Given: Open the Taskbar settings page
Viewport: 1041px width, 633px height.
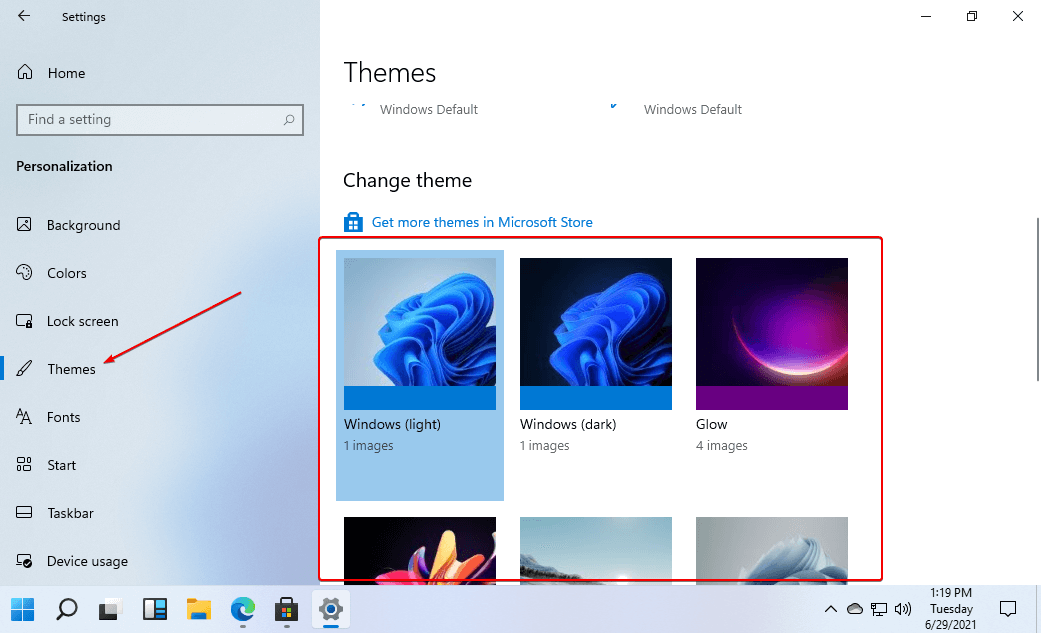Looking at the screenshot, I should 70,513.
